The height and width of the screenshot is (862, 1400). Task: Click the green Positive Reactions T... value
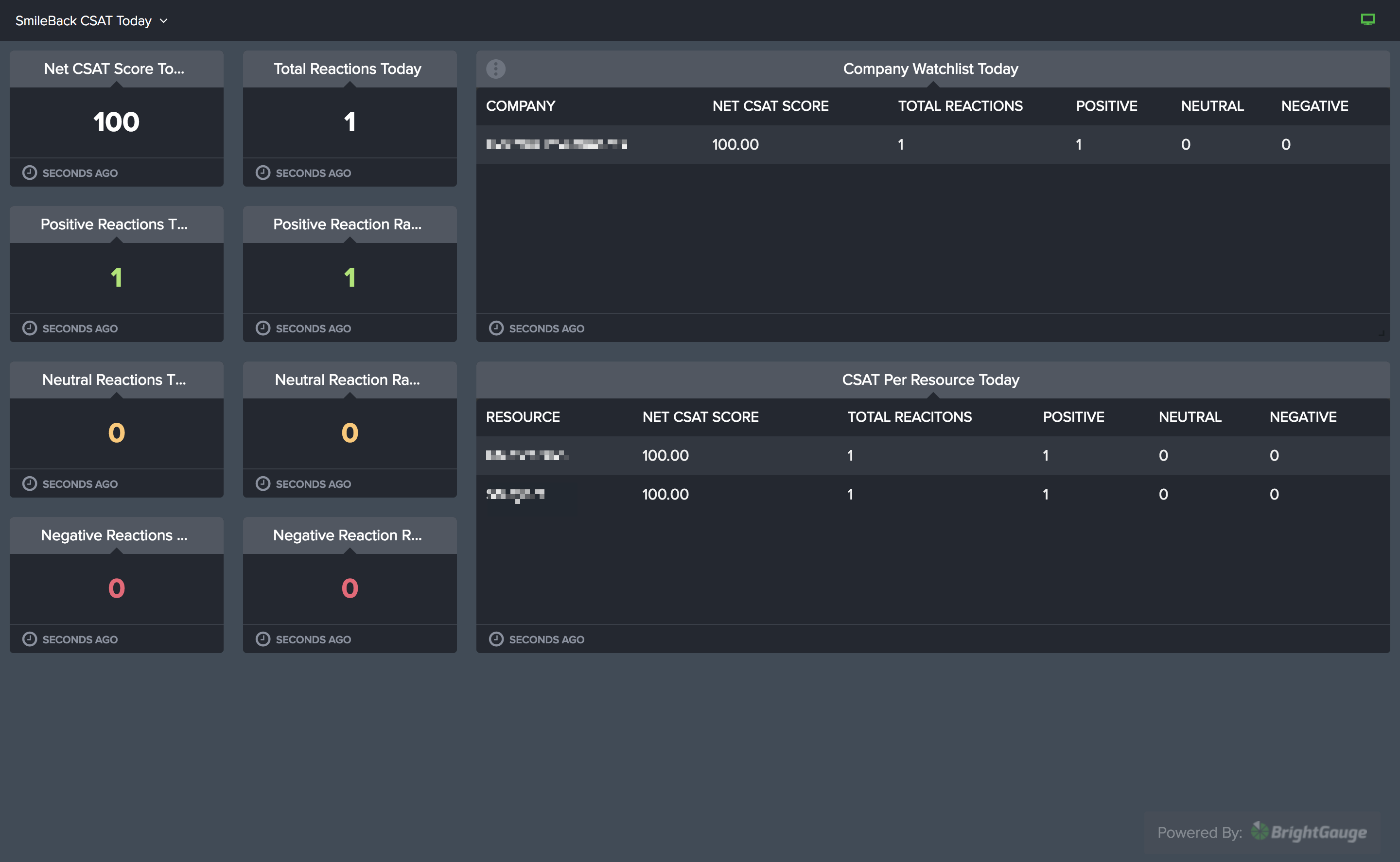click(116, 277)
